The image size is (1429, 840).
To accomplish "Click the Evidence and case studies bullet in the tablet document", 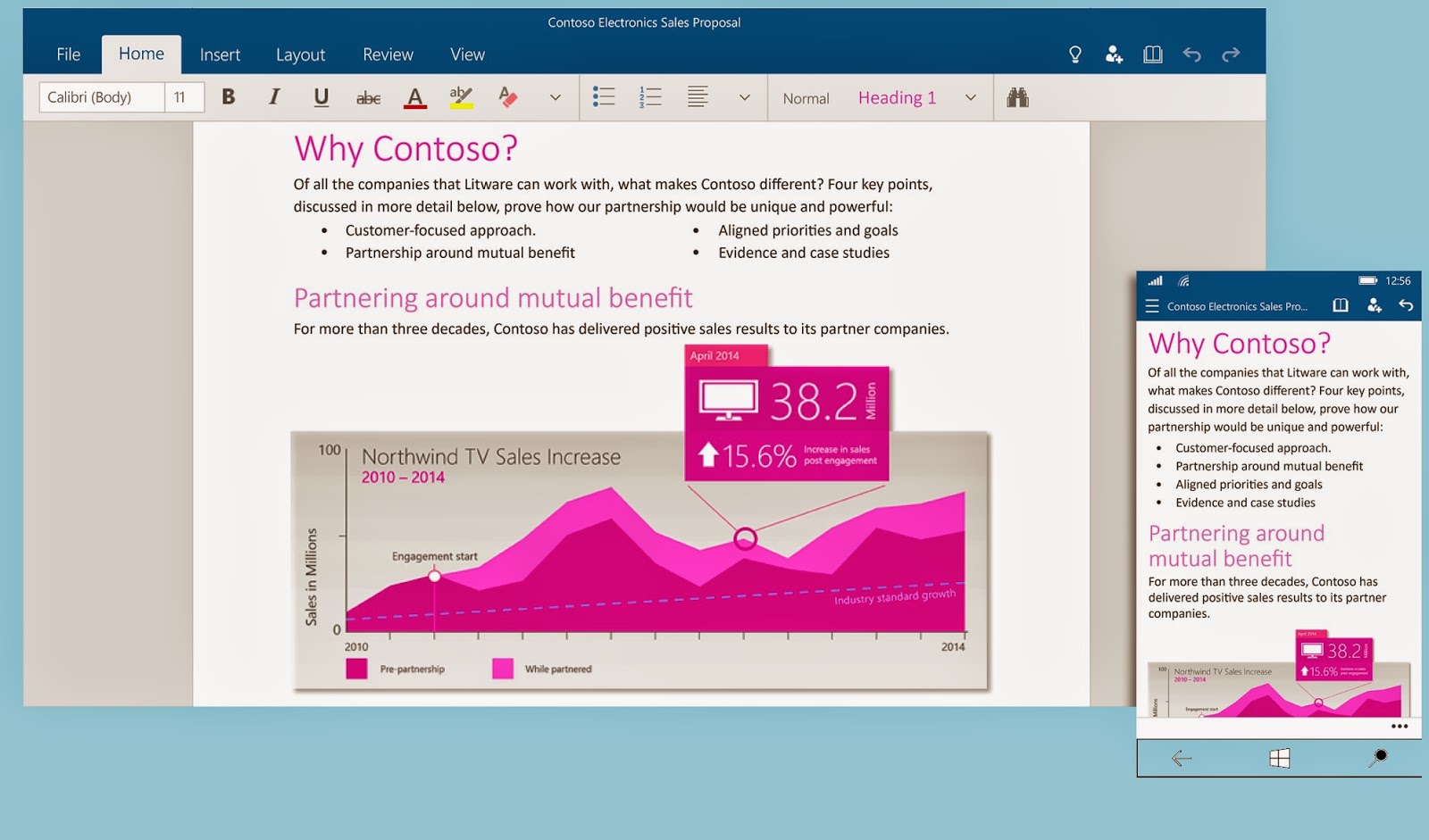I will [x=804, y=253].
